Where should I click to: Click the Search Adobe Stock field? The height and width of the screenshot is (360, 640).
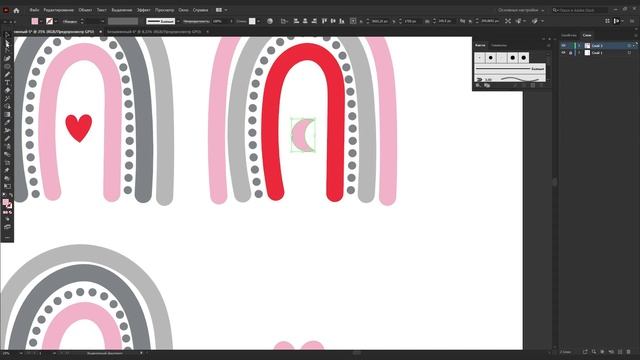click(580, 10)
